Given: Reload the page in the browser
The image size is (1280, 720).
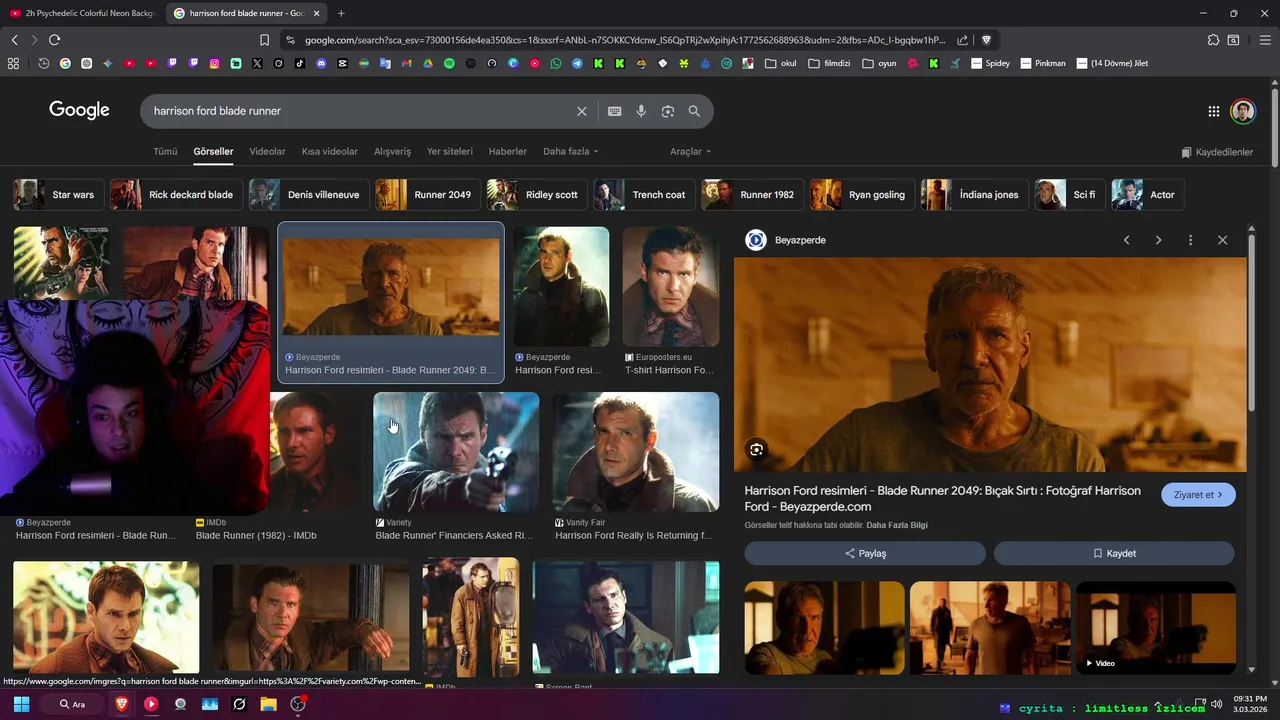Looking at the screenshot, I should pos(54,40).
